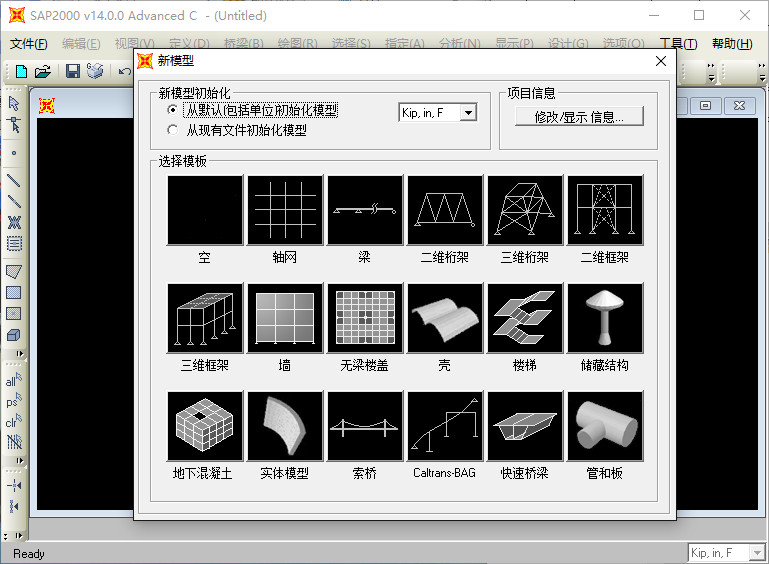
Task: Pick the solid model (实体模型) template
Action: point(285,426)
